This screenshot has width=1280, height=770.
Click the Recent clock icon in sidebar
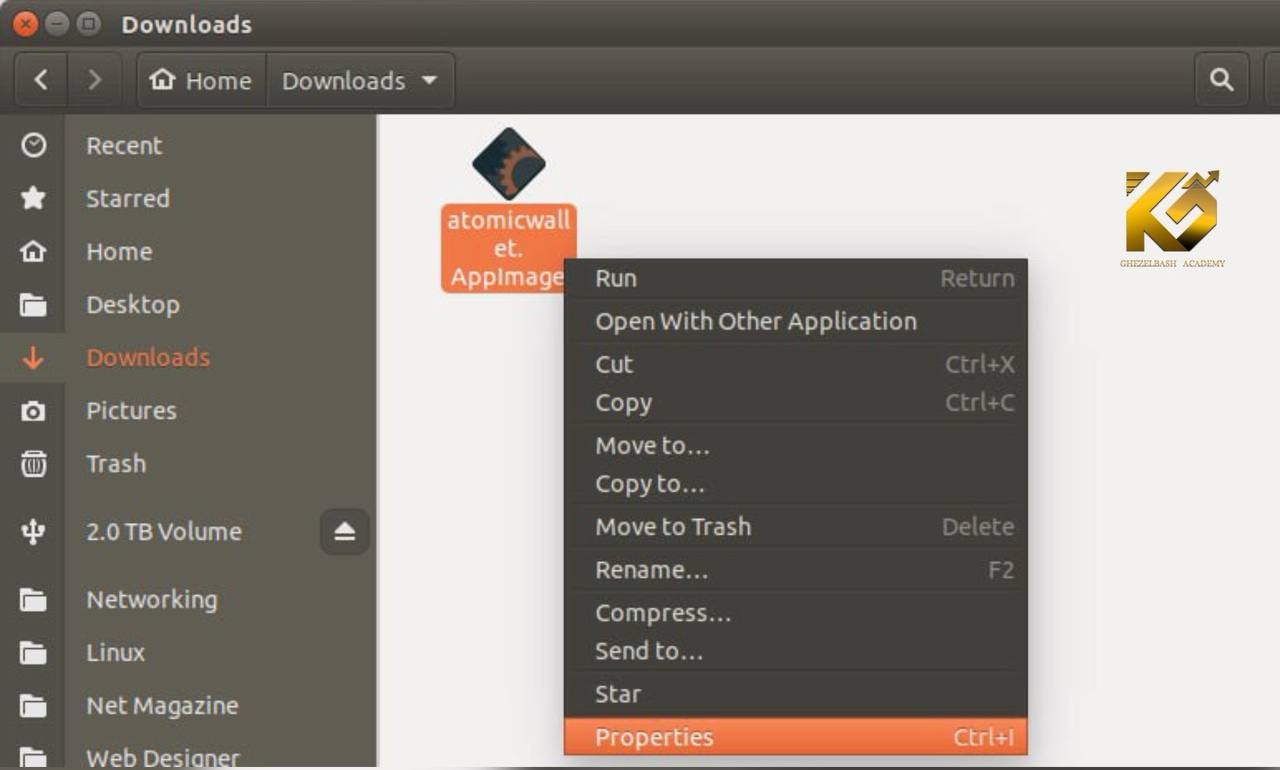point(33,146)
